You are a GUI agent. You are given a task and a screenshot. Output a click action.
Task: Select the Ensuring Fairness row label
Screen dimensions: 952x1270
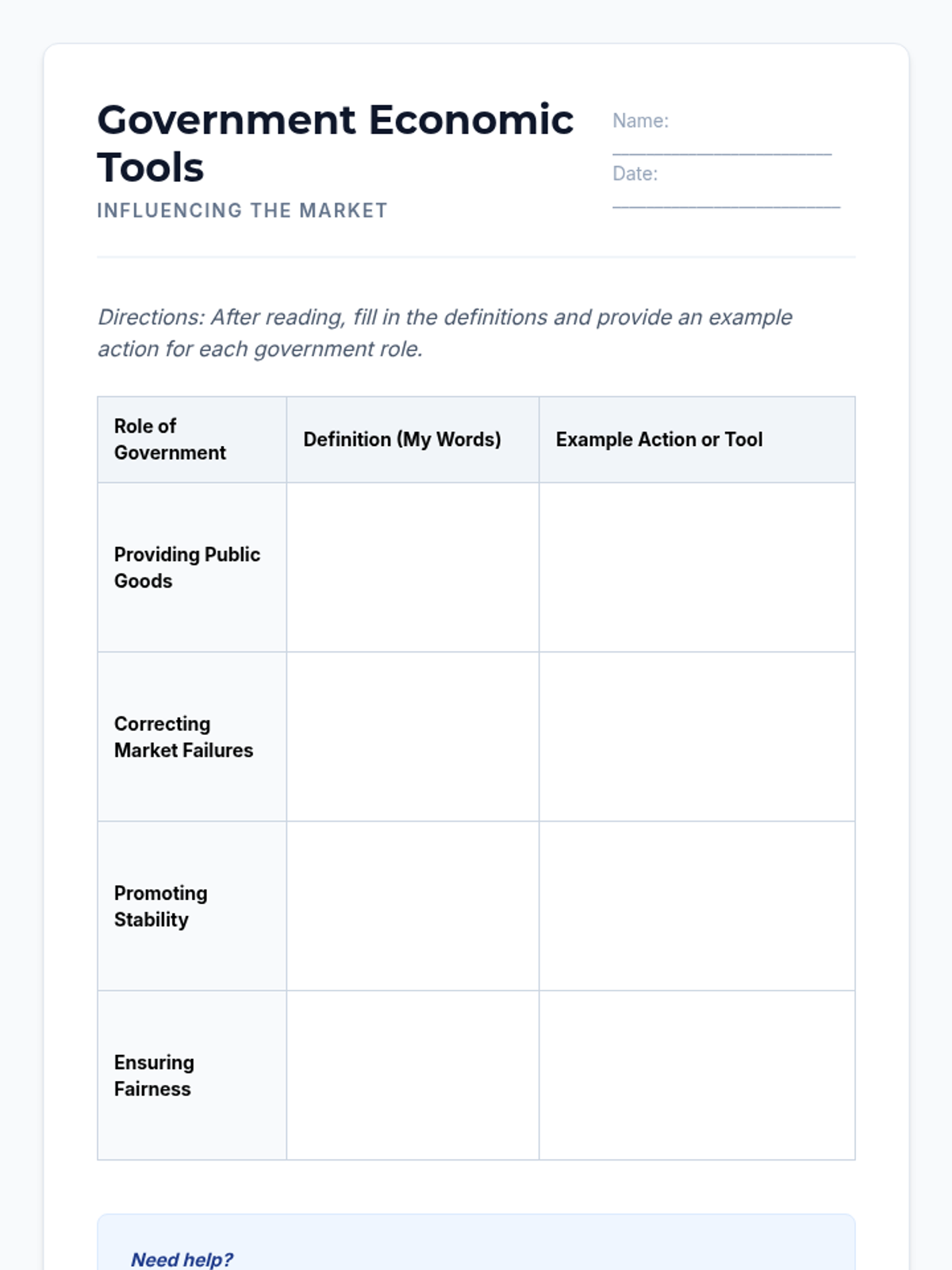pyautogui.click(x=154, y=1076)
